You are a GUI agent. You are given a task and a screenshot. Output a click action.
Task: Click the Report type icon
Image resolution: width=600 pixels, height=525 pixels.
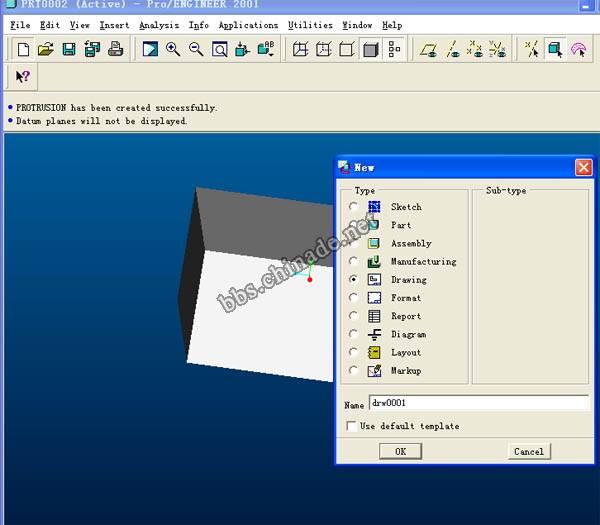click(374, 316)
